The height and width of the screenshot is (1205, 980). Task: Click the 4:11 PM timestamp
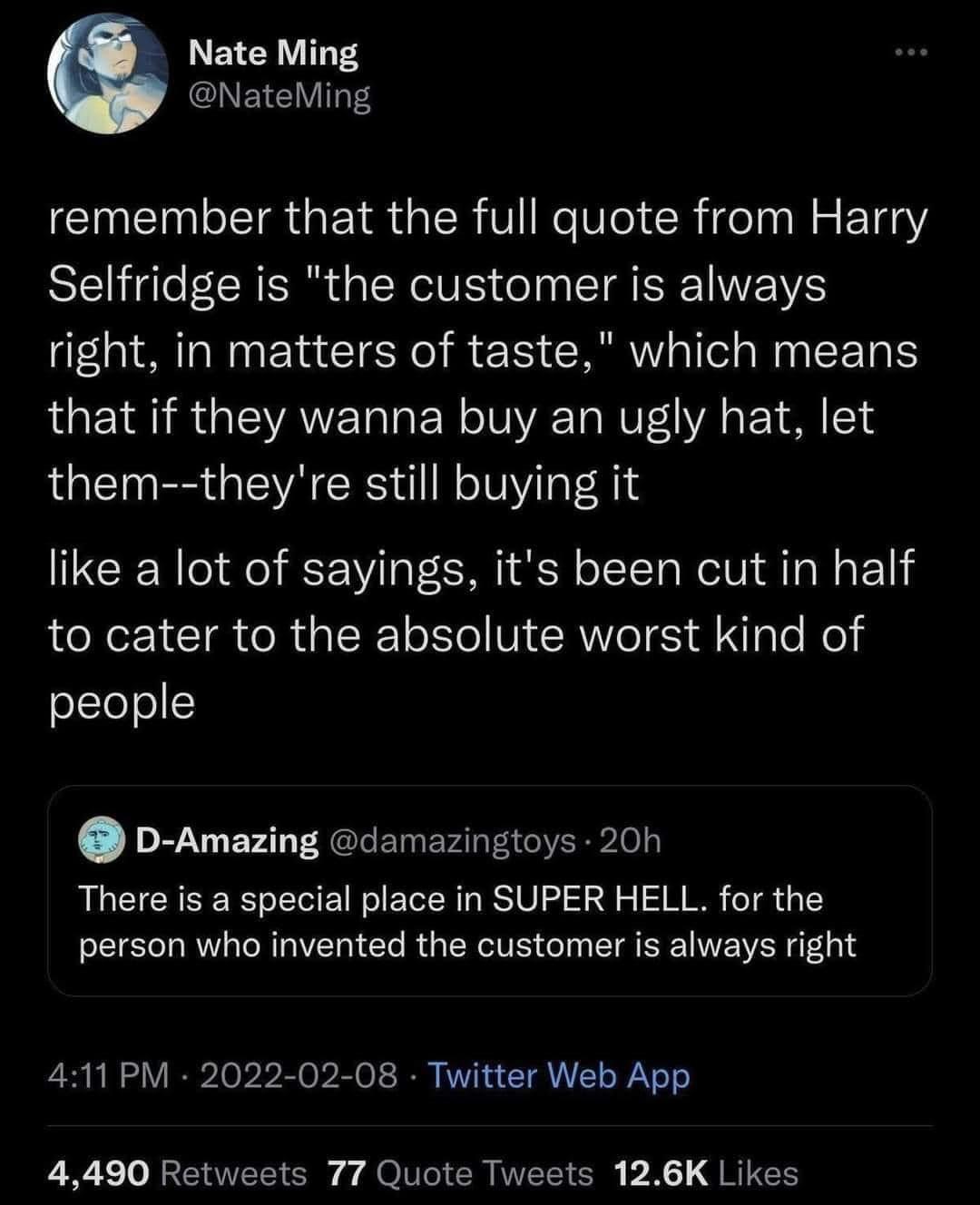[108, 1075]
